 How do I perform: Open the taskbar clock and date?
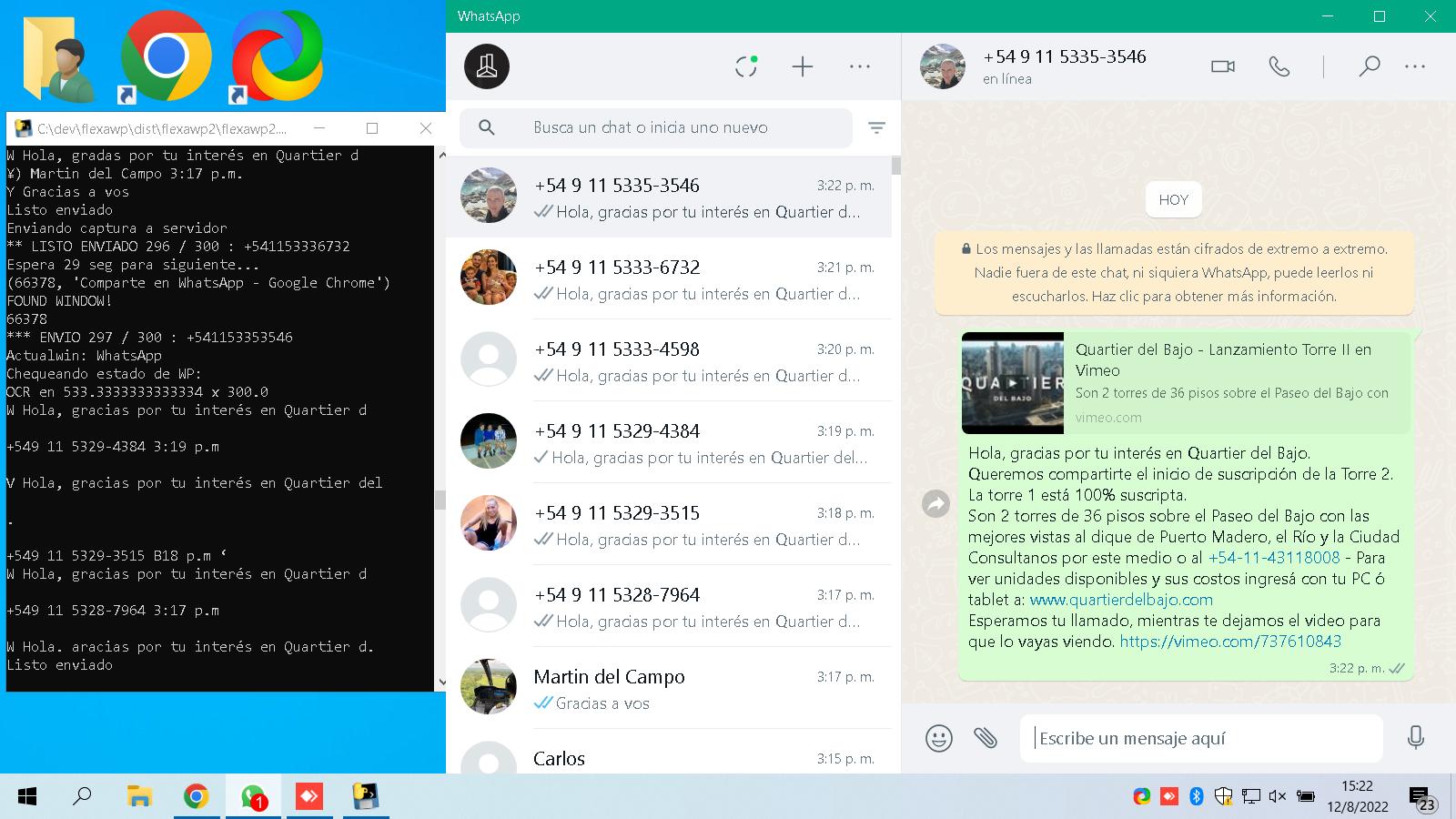[1357, 796]
